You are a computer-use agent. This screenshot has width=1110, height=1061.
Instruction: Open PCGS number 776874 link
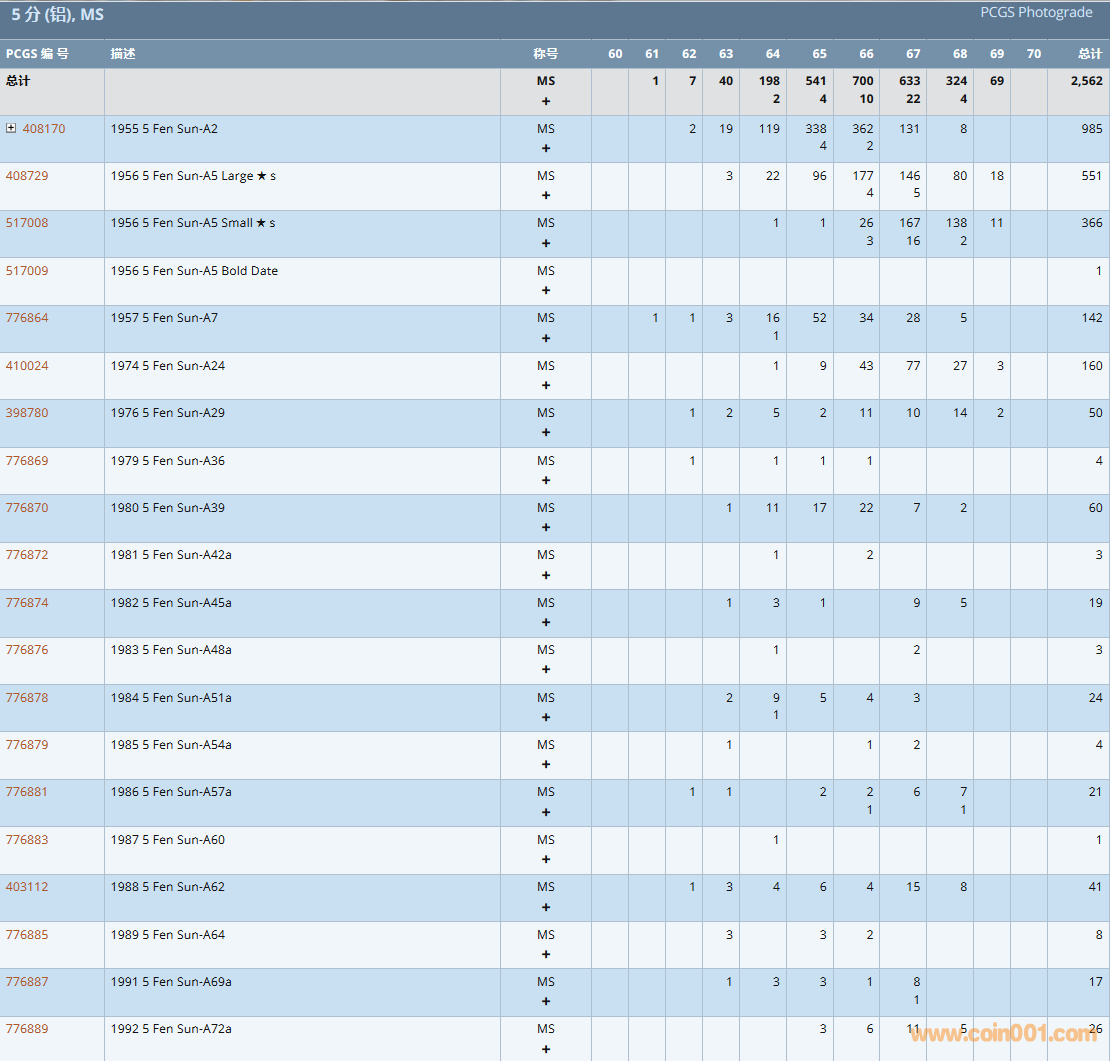pyautogui.click(x=27, y=603)
